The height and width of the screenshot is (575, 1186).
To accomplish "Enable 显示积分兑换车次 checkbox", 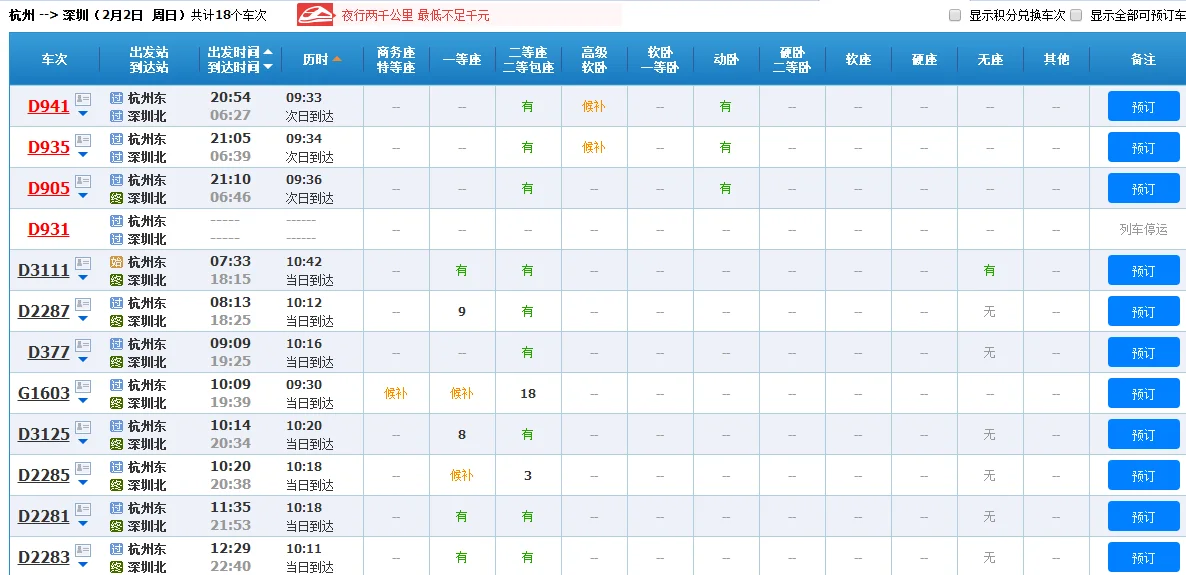I will (955, 15).
